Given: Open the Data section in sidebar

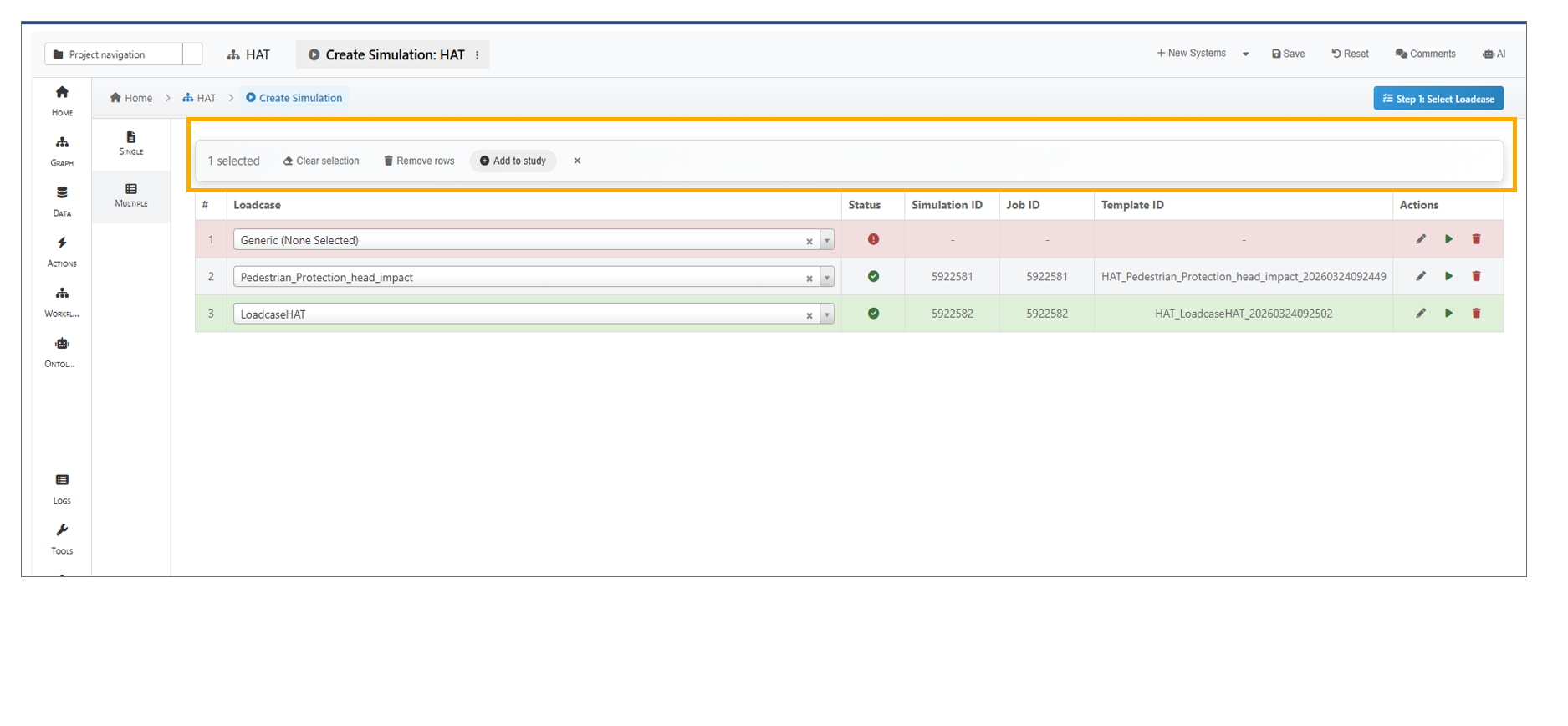Looking at the screenshot, I should [x=62, y=201].
